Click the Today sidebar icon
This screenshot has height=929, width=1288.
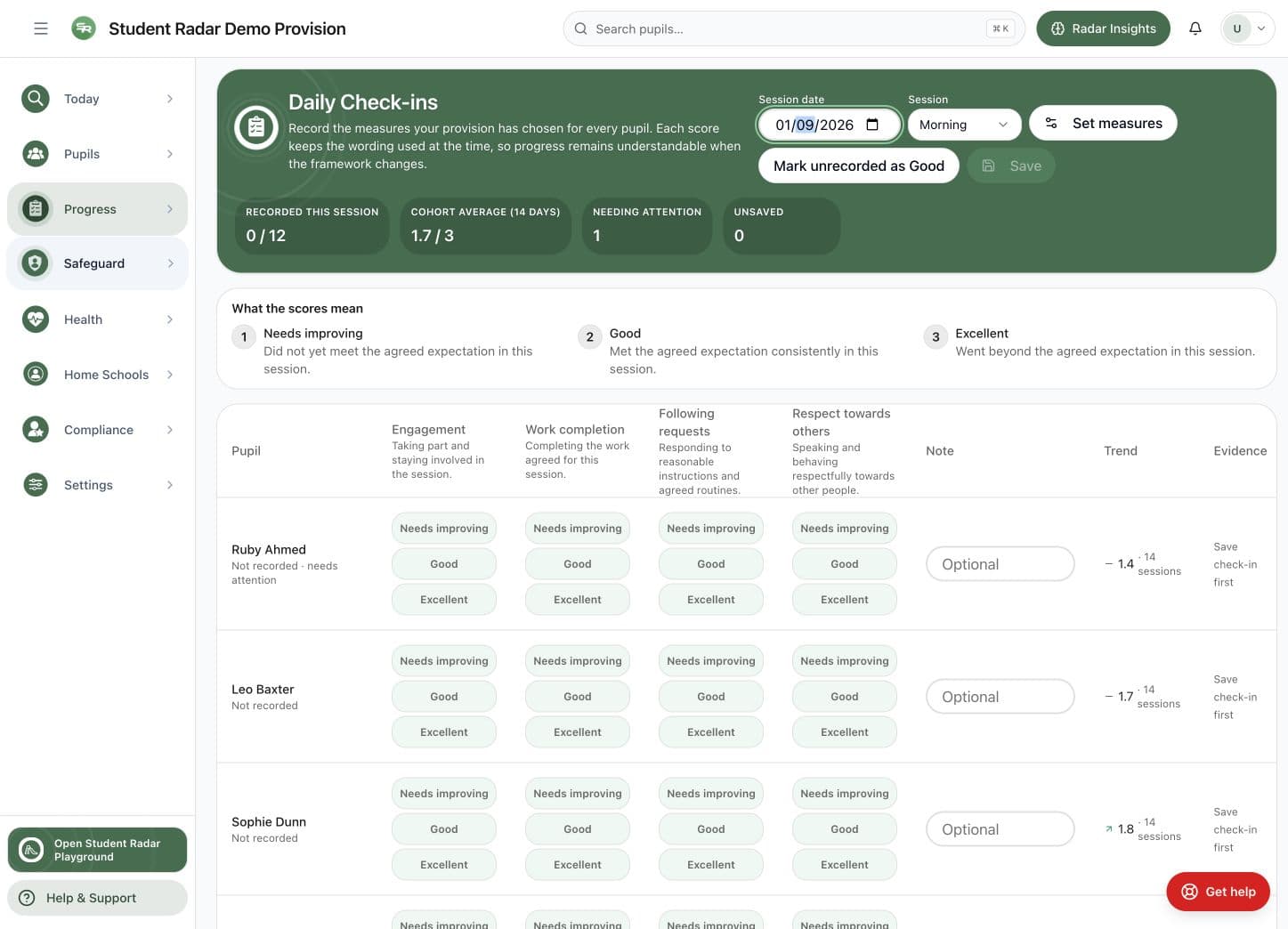[36, 99]
